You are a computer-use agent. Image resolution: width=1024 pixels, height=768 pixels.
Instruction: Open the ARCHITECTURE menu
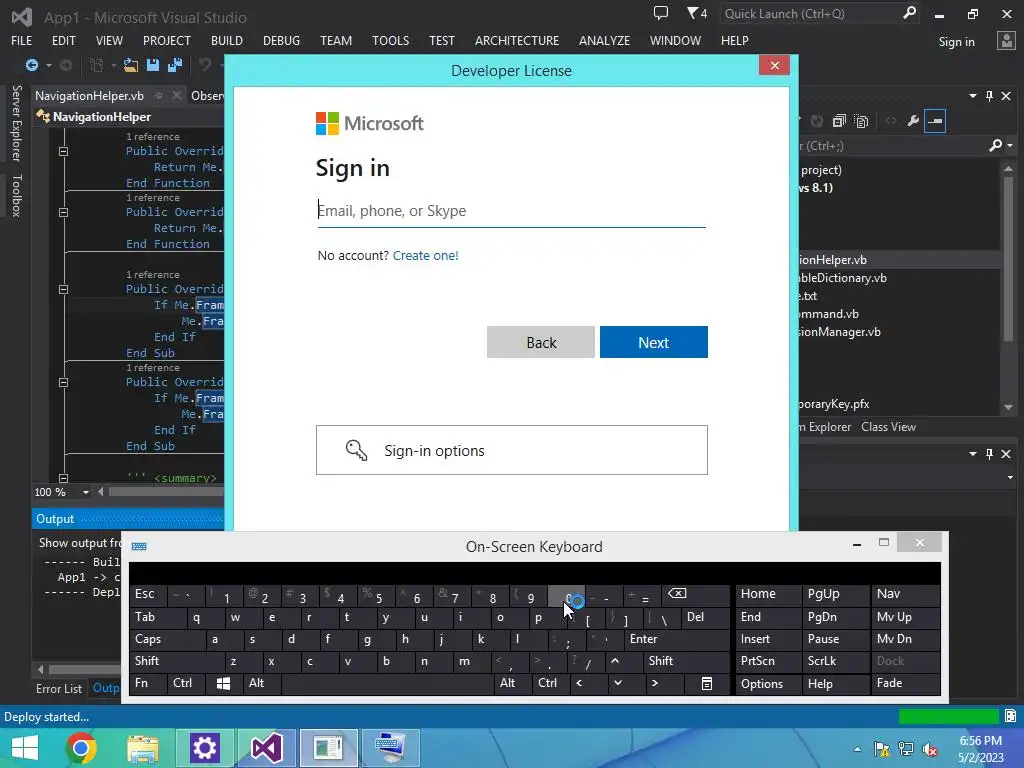point(517,40)
